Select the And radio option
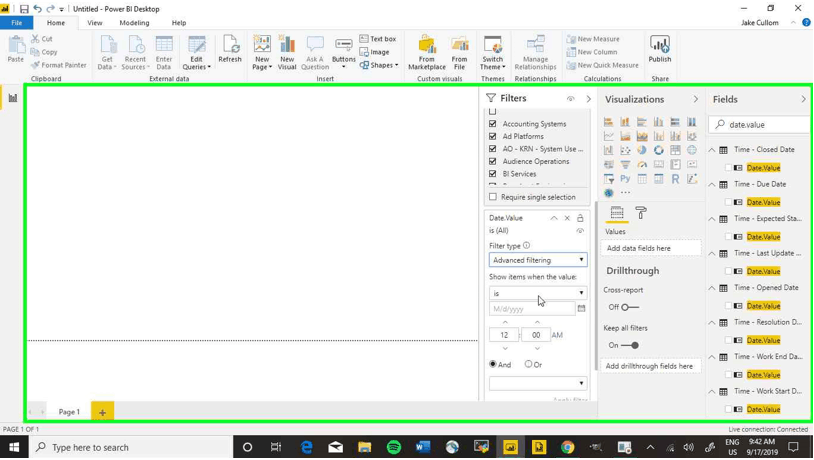The image size is (814, 460). pyautogui.click(x=493, y=364)
